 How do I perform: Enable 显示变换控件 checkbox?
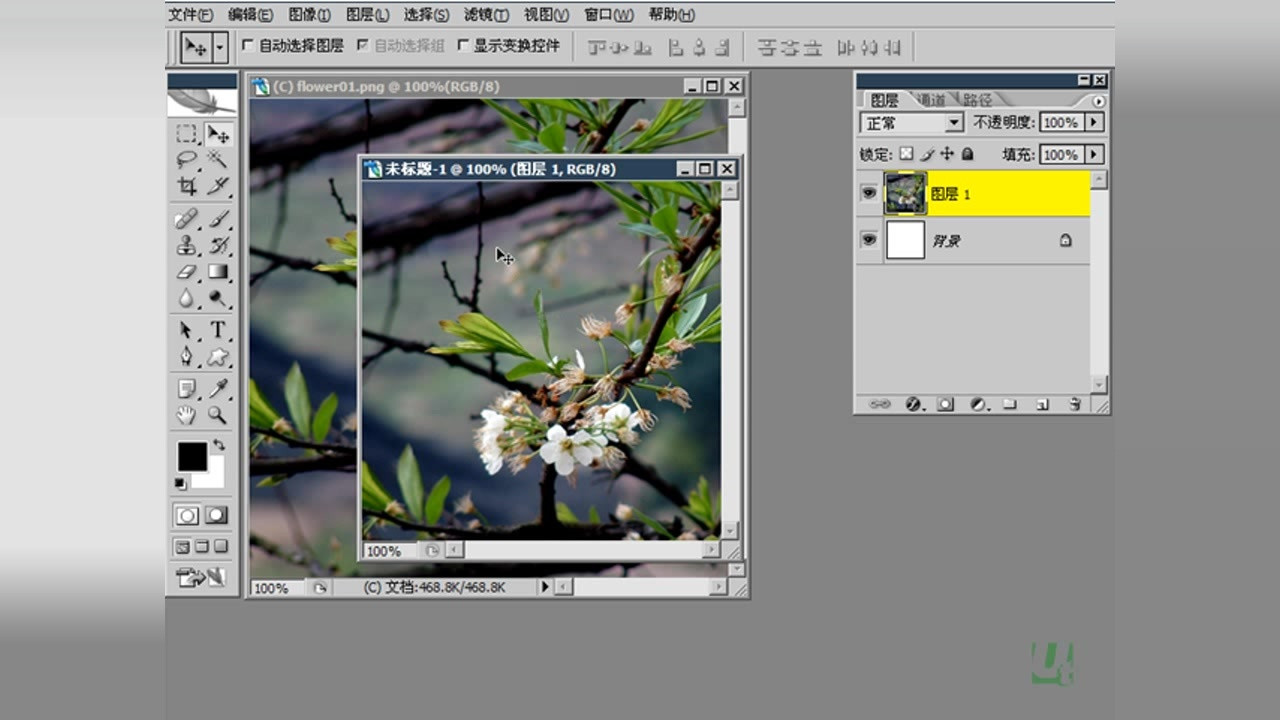tap(463, 46)
